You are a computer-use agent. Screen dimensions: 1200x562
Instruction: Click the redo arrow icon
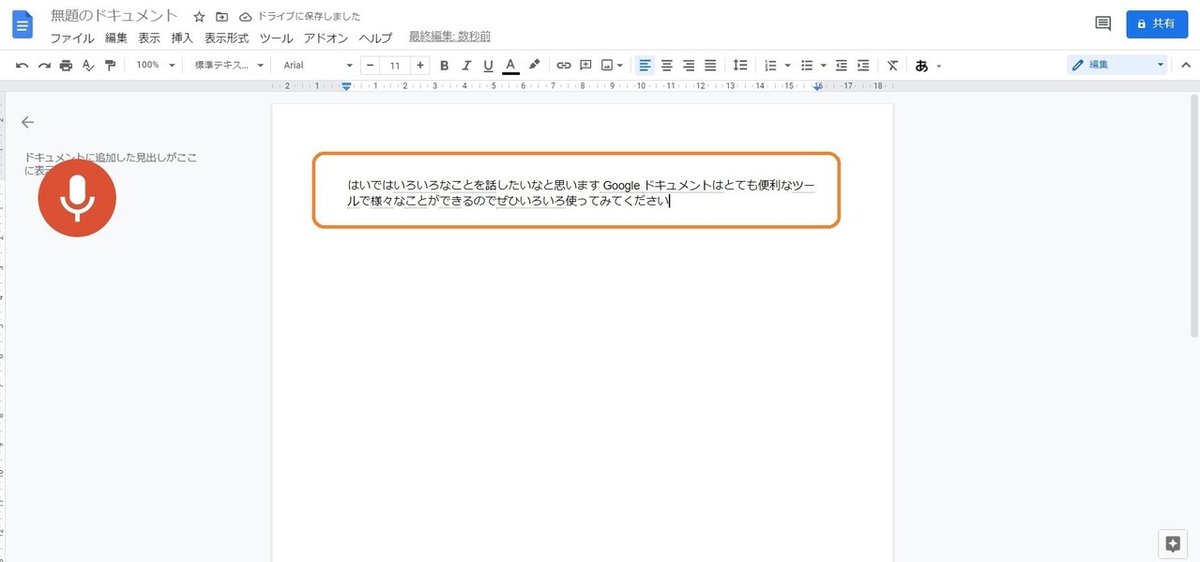click(x=44, y=65)
